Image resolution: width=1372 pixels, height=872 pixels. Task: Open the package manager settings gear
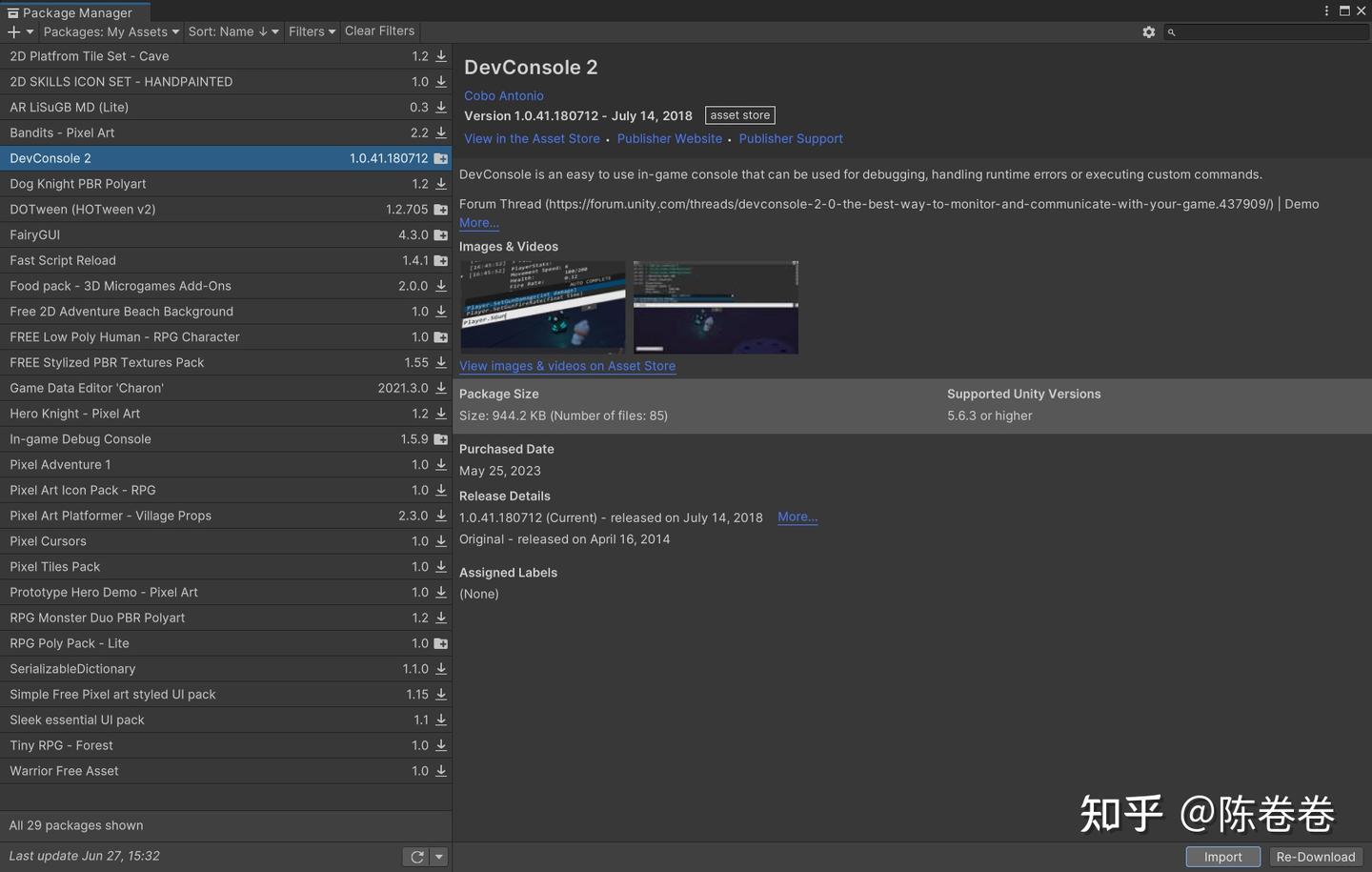1148,31
